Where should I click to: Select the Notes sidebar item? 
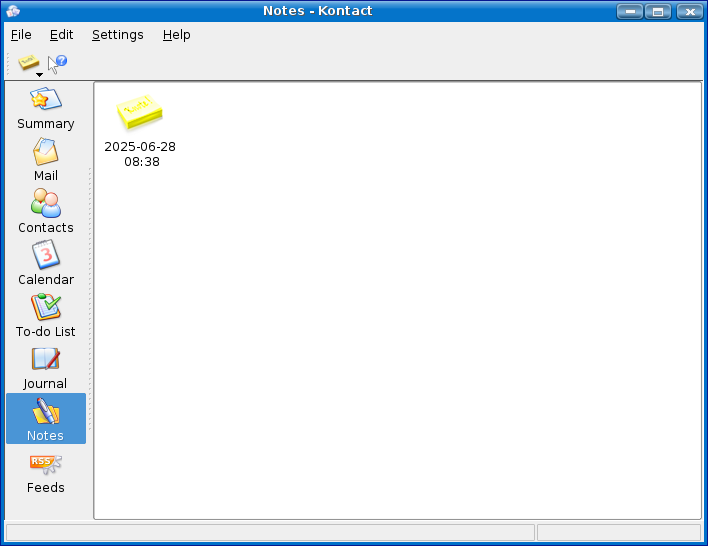45,420
